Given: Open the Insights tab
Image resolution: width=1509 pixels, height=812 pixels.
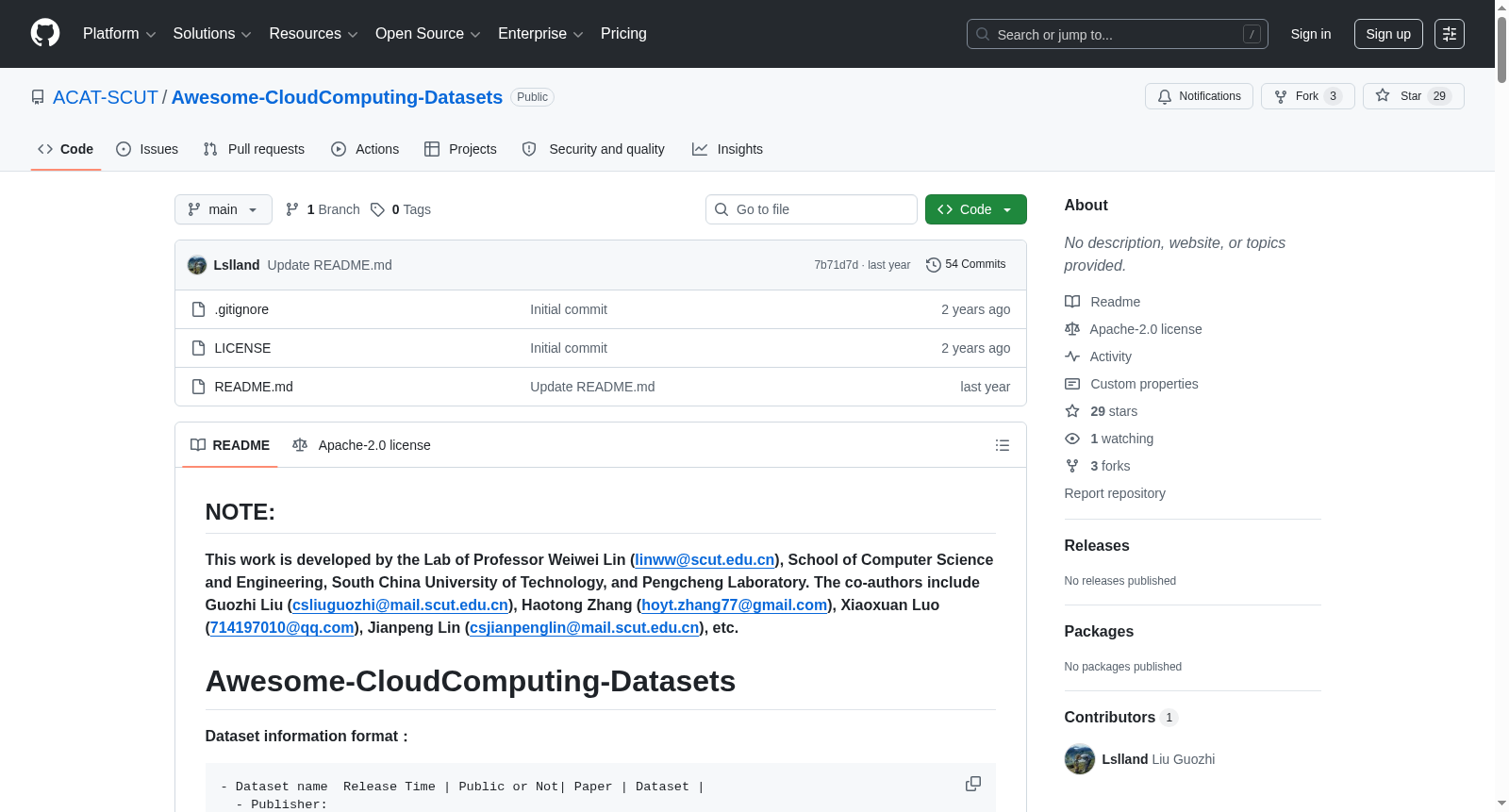Looking at the screenshot, I should click(727, 149).
